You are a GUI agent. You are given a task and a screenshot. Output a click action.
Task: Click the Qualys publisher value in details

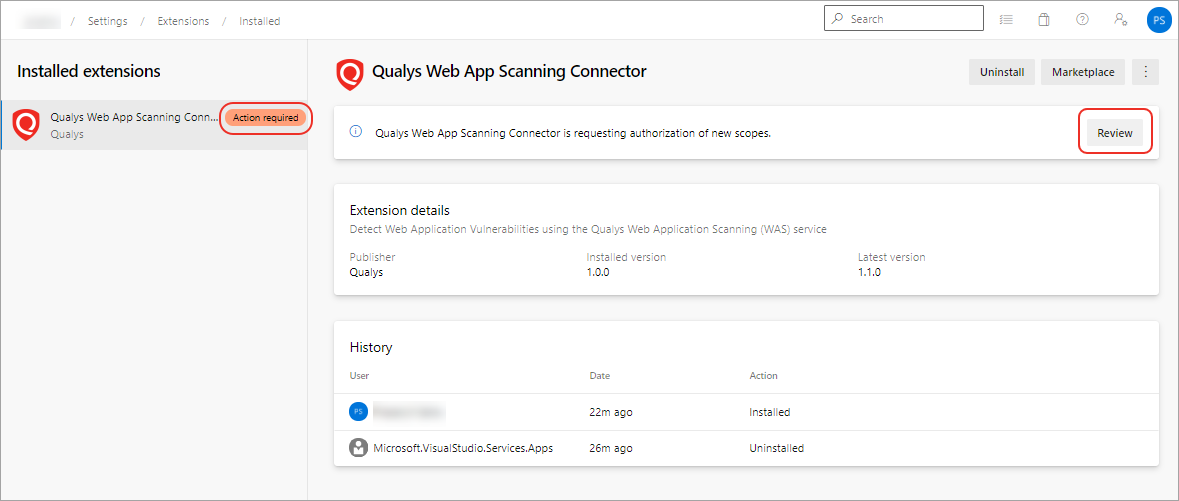pyautogui.click(x=366, y=272)
